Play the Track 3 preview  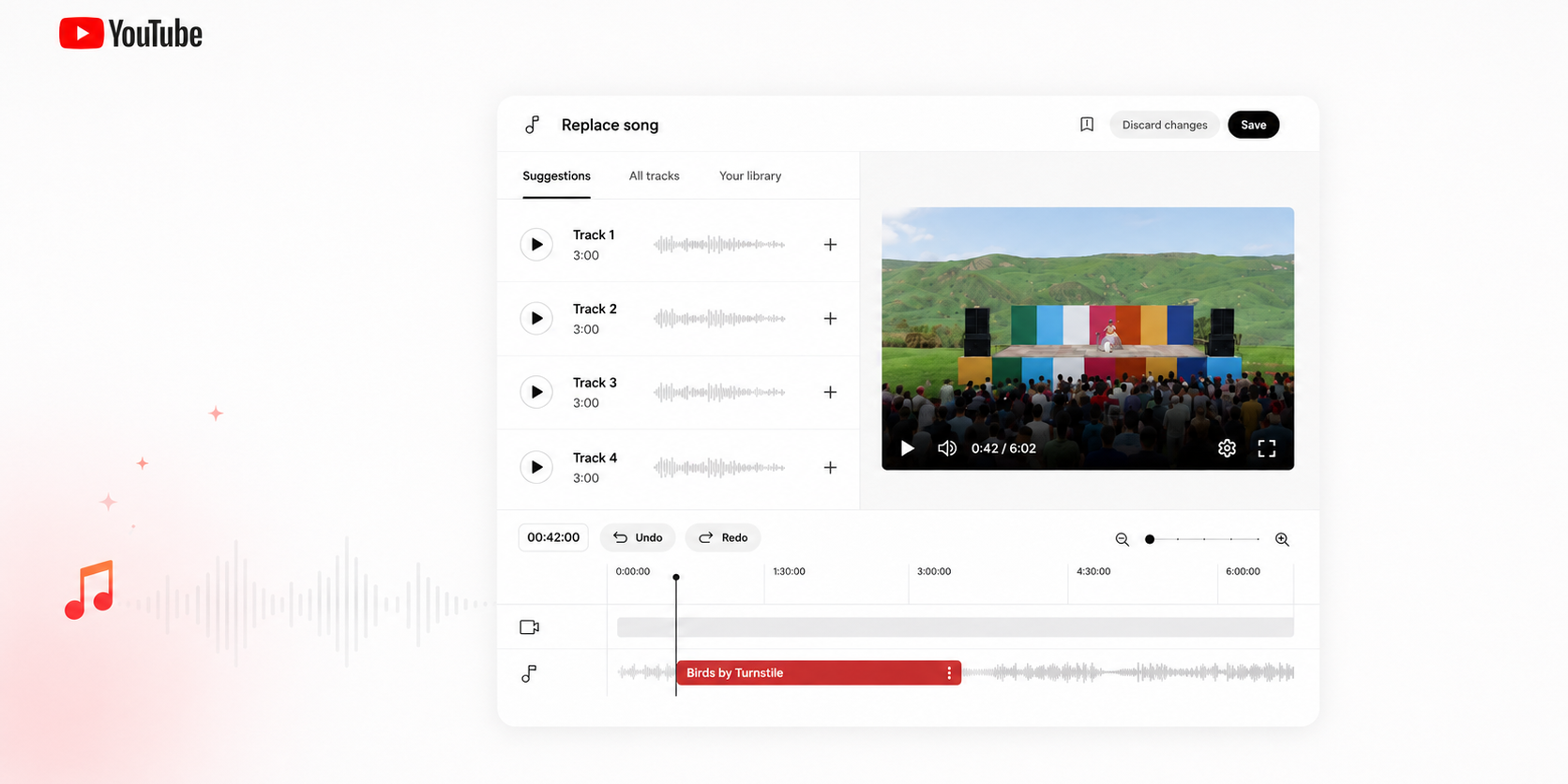click(536, 392)
